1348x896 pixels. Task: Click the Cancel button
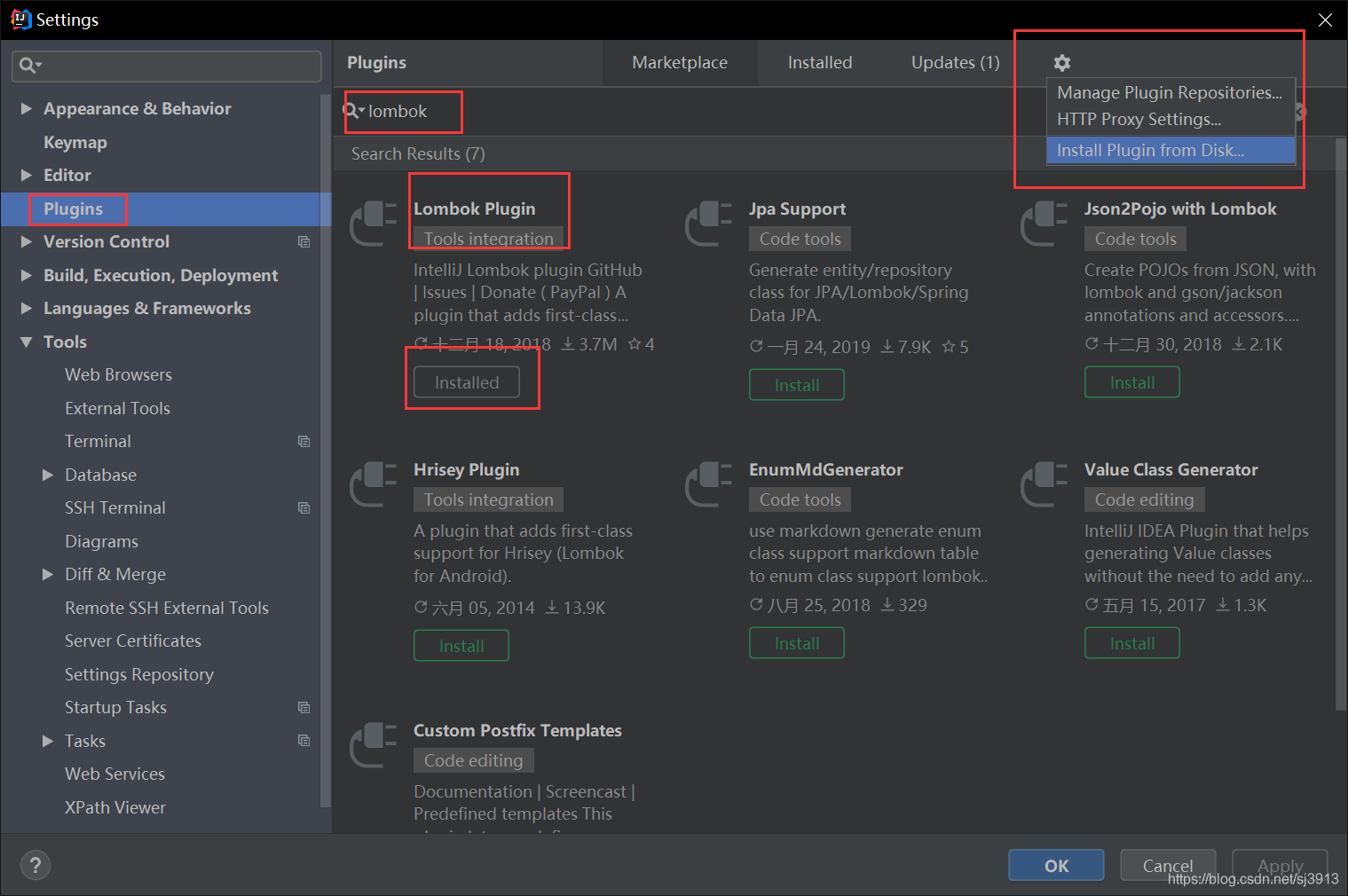[1168, 865]
